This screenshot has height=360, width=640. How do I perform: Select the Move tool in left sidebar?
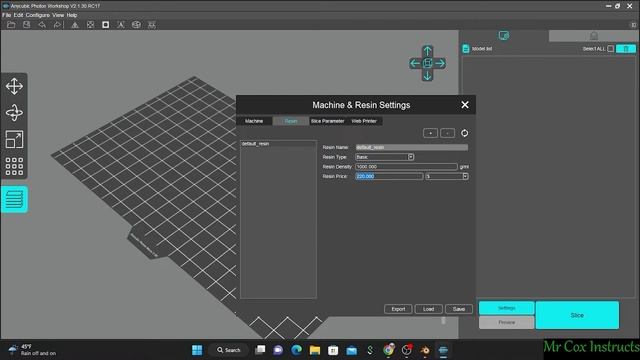pos(14,87)
